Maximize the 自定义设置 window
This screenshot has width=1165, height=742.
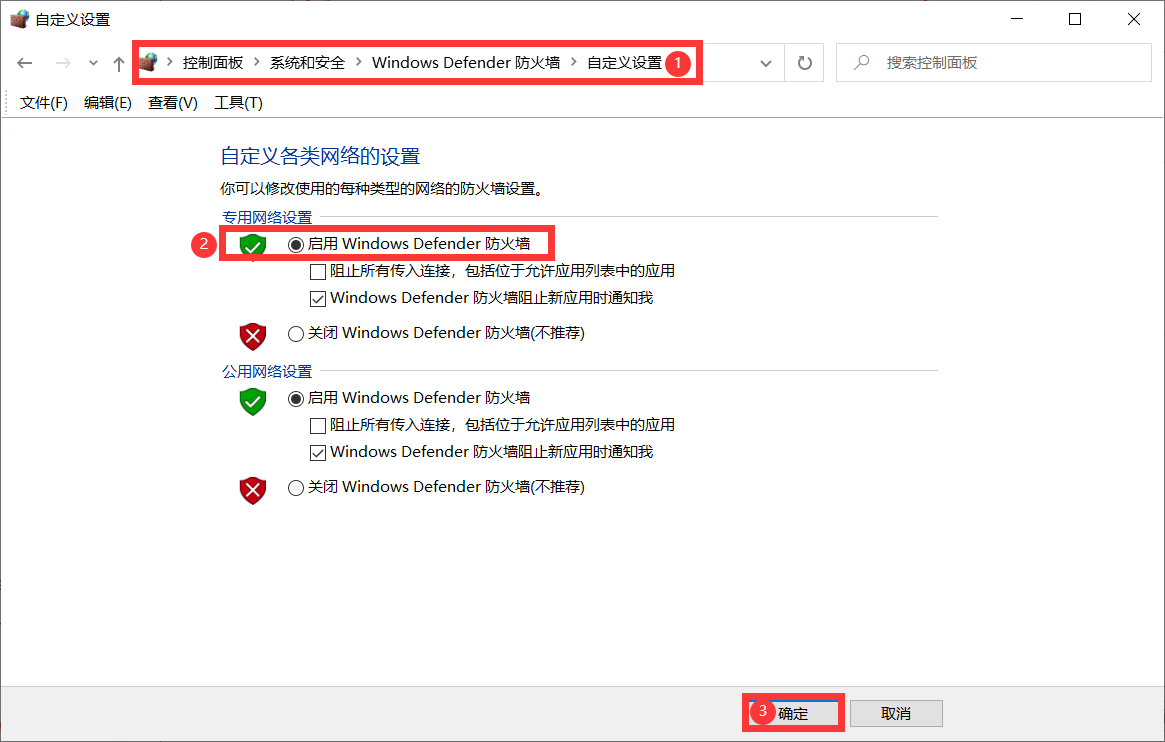coord(1075,19)
